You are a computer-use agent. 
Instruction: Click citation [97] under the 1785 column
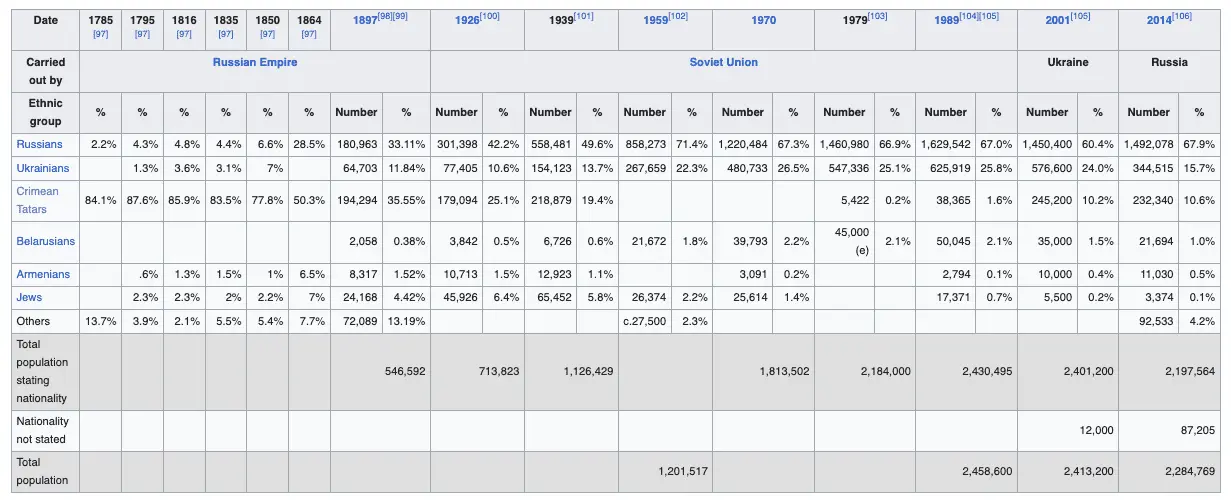tap(100, 35)
